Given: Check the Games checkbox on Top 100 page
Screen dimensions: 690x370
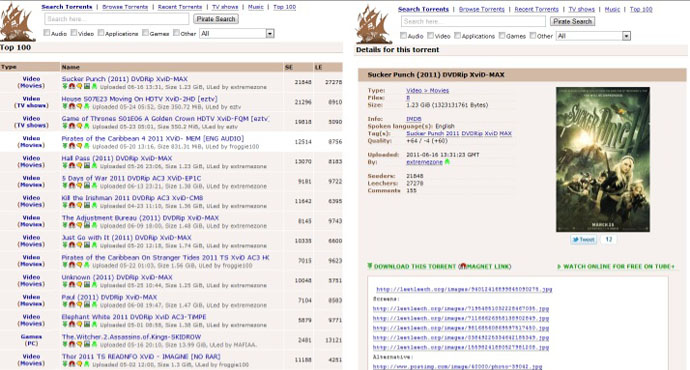Looking at the screenshot, I should (x=145, y=33).
